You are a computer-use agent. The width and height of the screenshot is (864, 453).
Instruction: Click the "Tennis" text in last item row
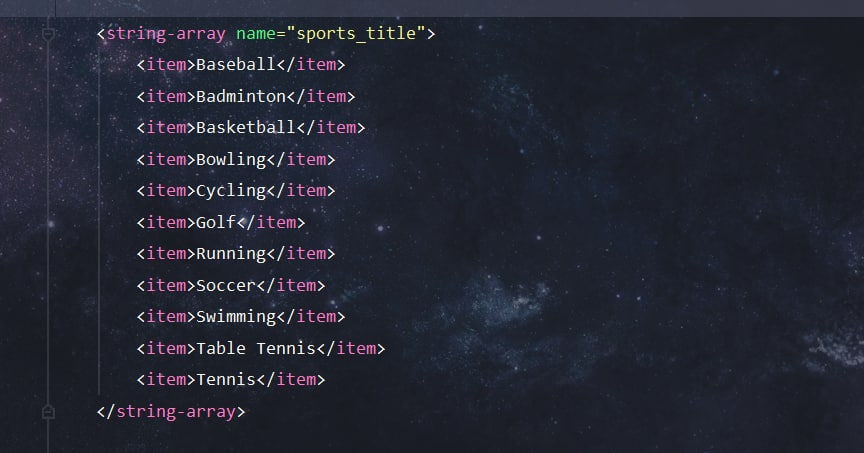(x=226, y=380)
